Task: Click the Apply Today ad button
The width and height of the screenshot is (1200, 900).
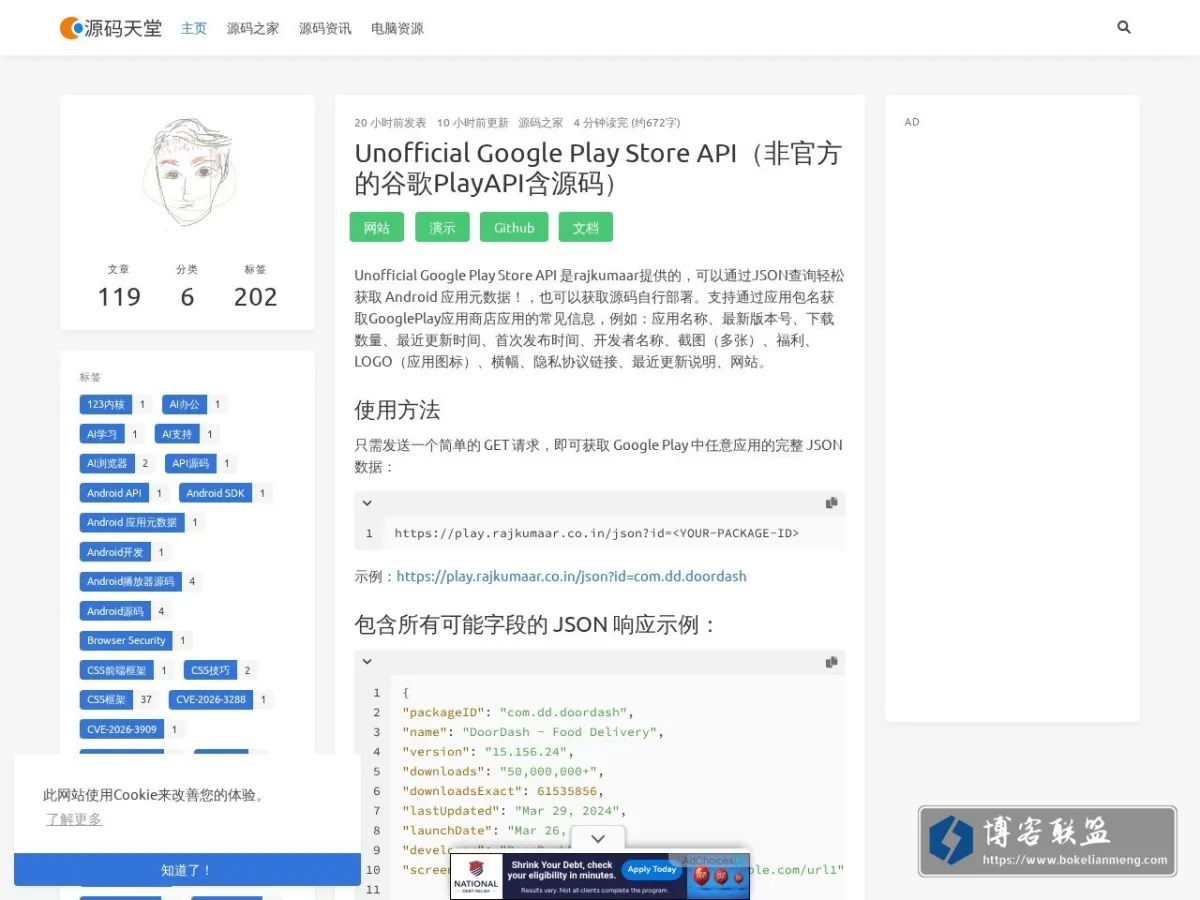Action: tap(652, 869)
